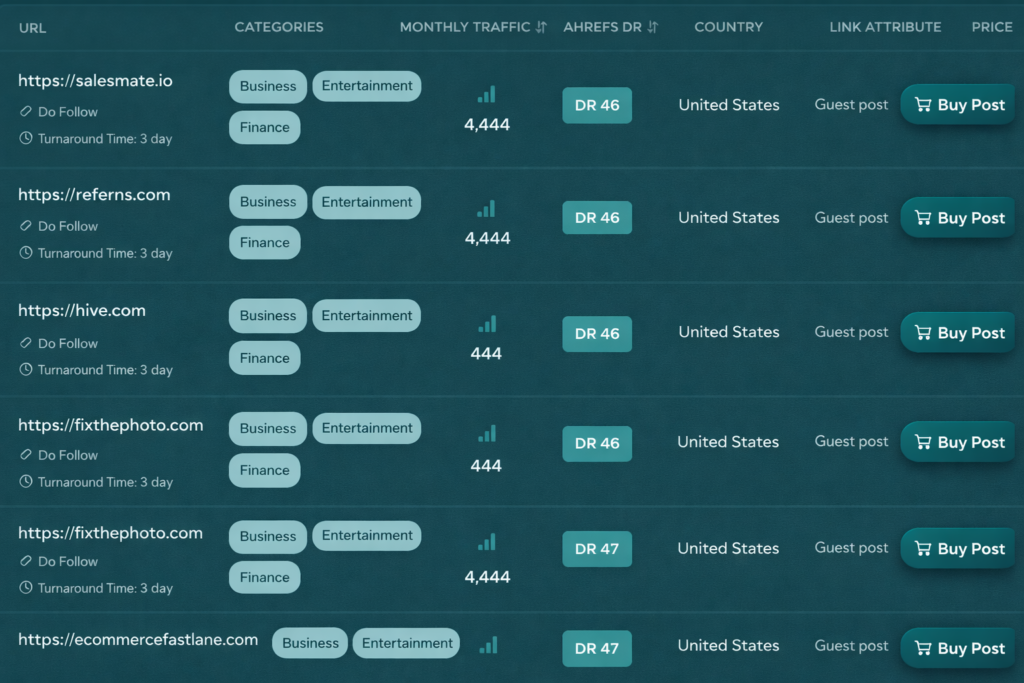Viewport: 1024px width, 683px height.
Task: Open fixthephoto.com link in the DR 47 row
Action: (x=110, y=533)
